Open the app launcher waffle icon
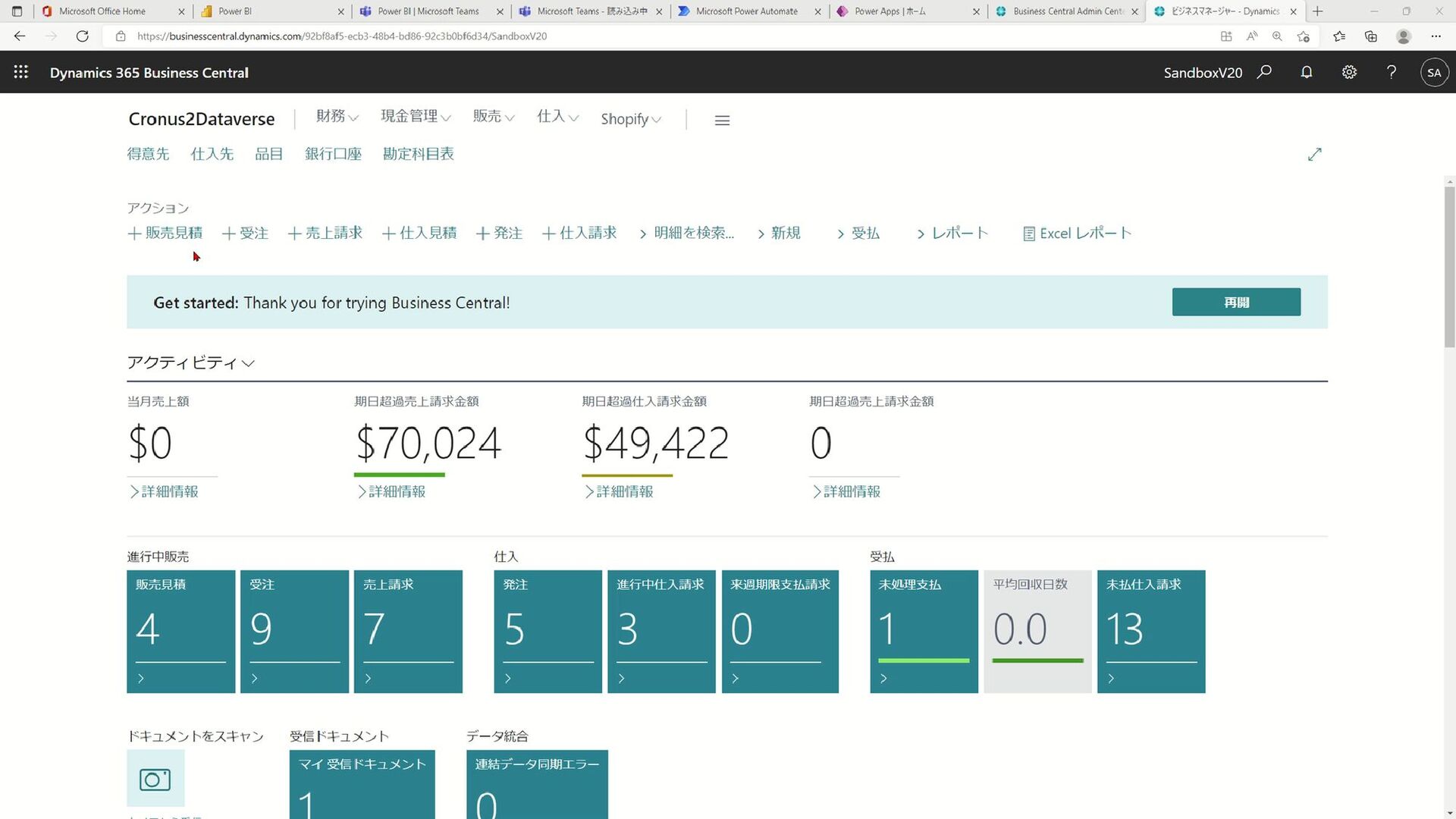This screenshot has width=1456, height=819. pyautogui.click(x=21, y=72)
